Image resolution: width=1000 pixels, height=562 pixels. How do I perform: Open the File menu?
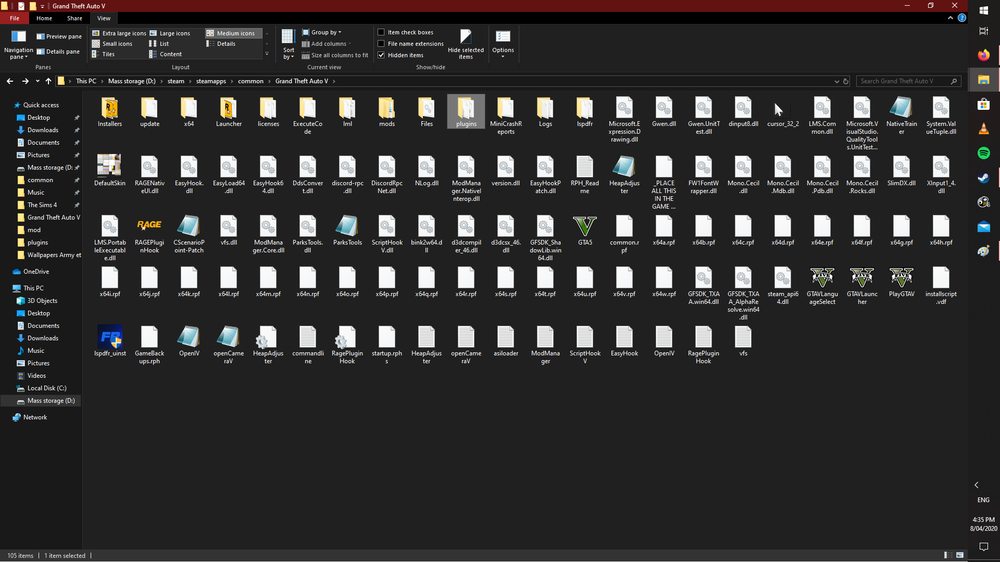pos(15,18)
